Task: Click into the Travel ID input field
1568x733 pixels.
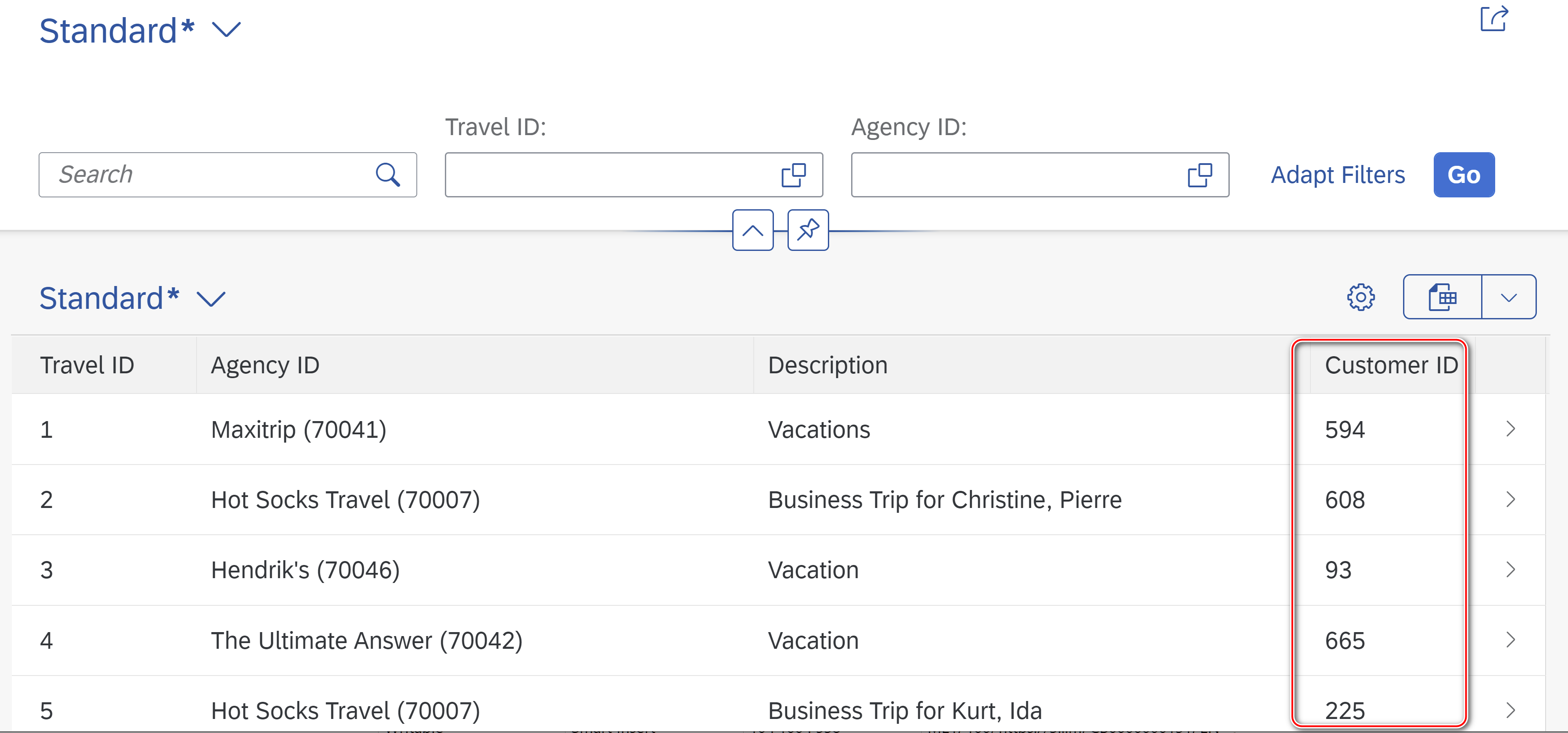Action: [x=609, y=175]
